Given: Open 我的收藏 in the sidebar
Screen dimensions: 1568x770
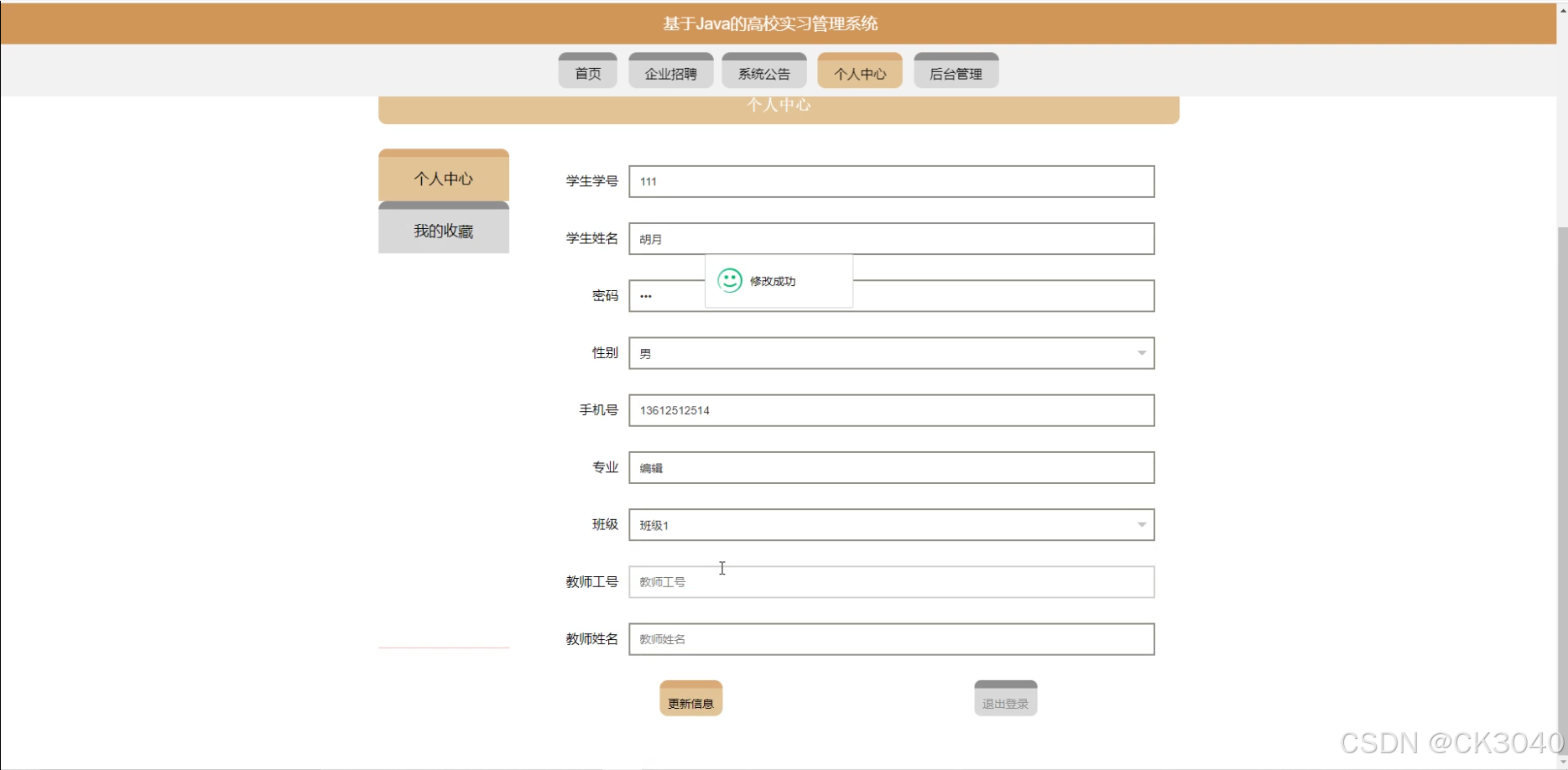Looking at the screenshot, I should pyautogui.click(x=444, y=230).
